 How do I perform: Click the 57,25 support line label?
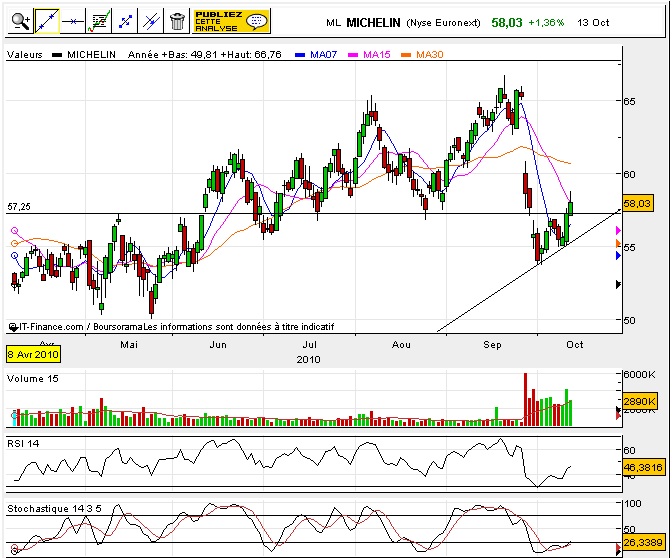[x=19, y=207]
